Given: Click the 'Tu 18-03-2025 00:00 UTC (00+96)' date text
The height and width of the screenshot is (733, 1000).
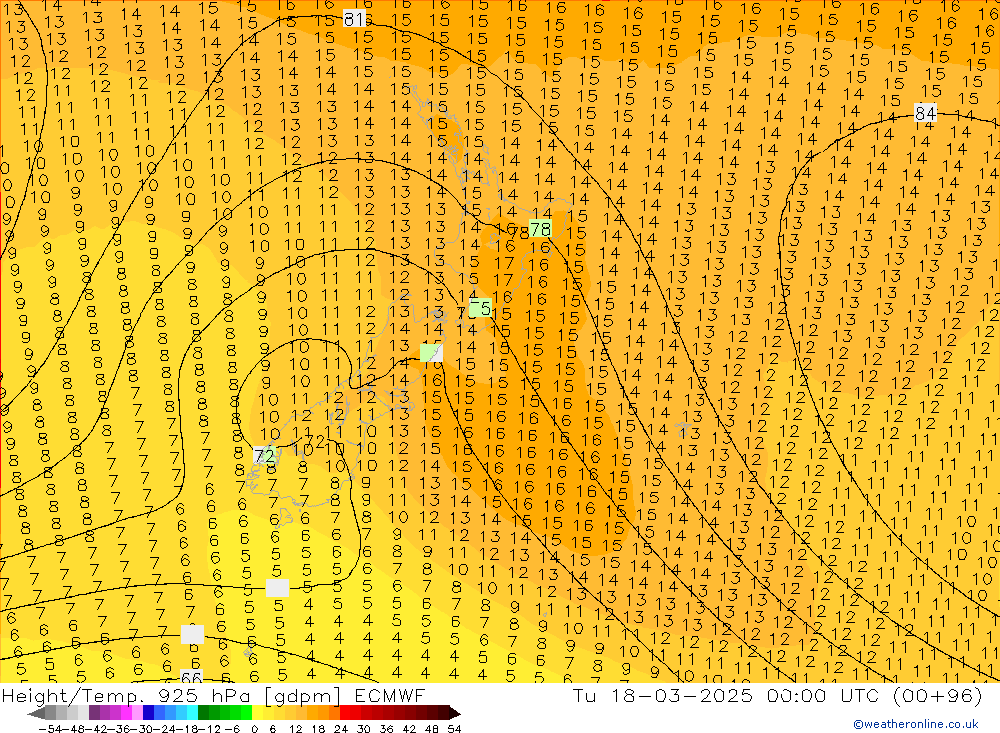Looking at the screenshot, I should (x=777, y=695).
